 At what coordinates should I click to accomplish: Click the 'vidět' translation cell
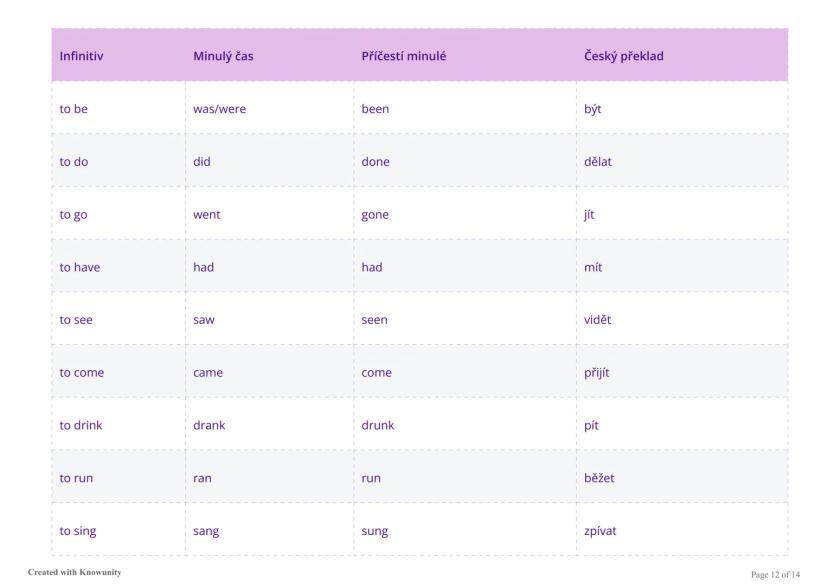point(597,320)
